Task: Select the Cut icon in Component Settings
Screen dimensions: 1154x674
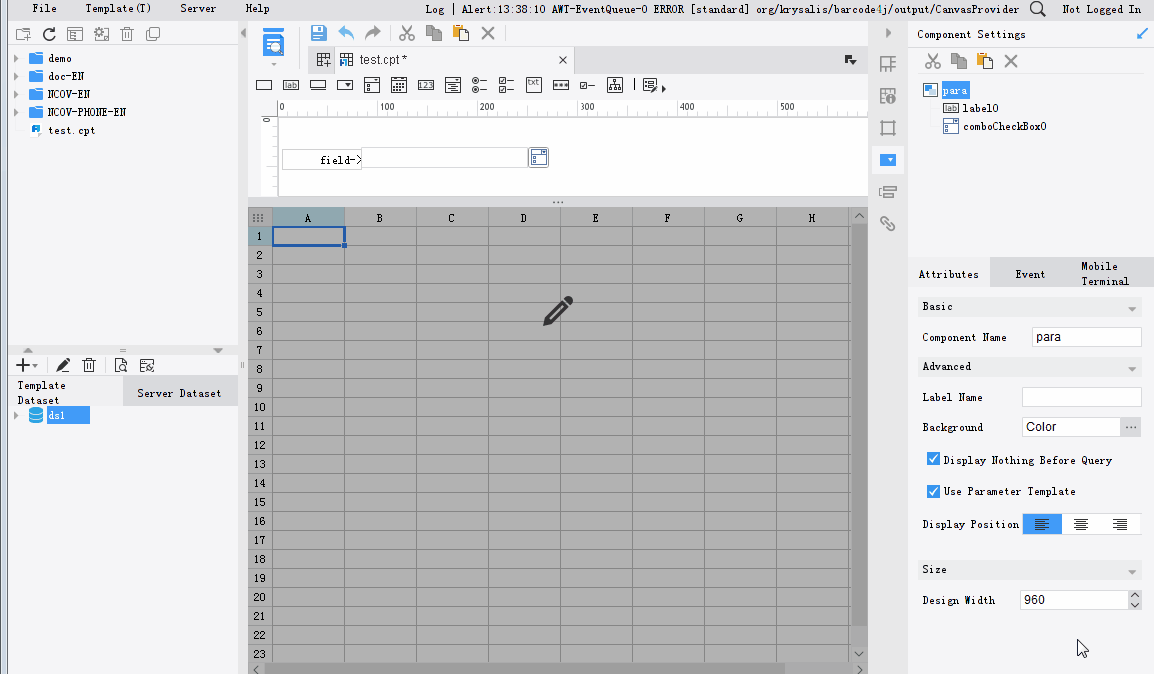Action: 933,62
